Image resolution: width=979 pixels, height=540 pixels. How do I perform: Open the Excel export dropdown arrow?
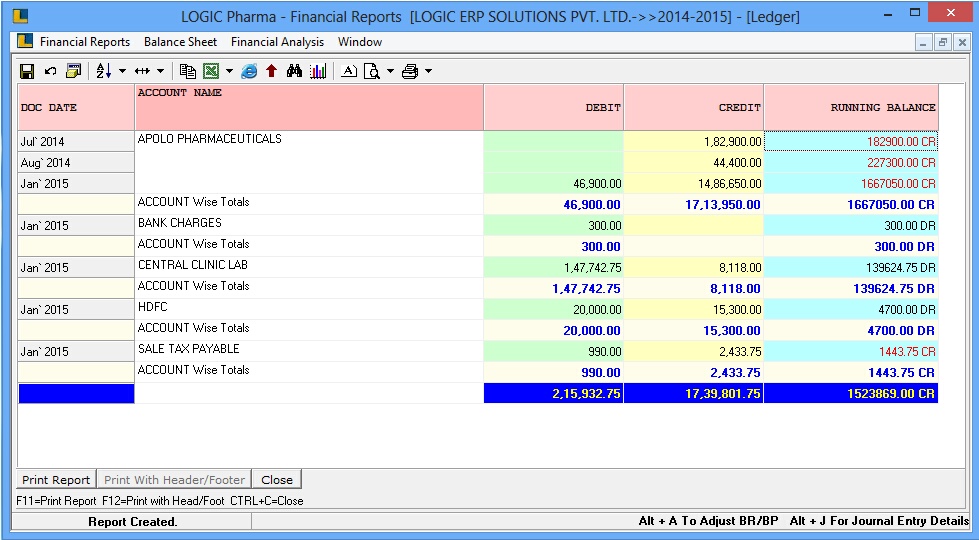coord(229,71)
